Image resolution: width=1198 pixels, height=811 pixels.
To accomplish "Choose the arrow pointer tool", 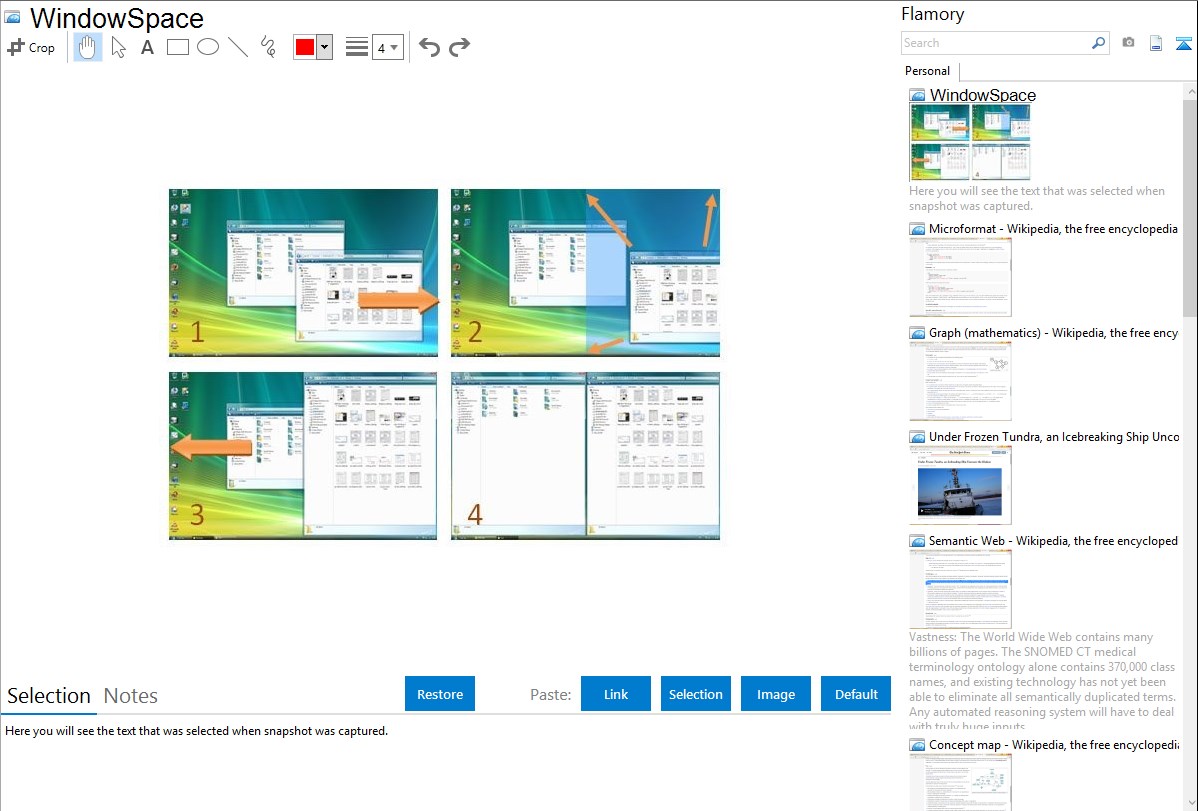I will [118, 47].
